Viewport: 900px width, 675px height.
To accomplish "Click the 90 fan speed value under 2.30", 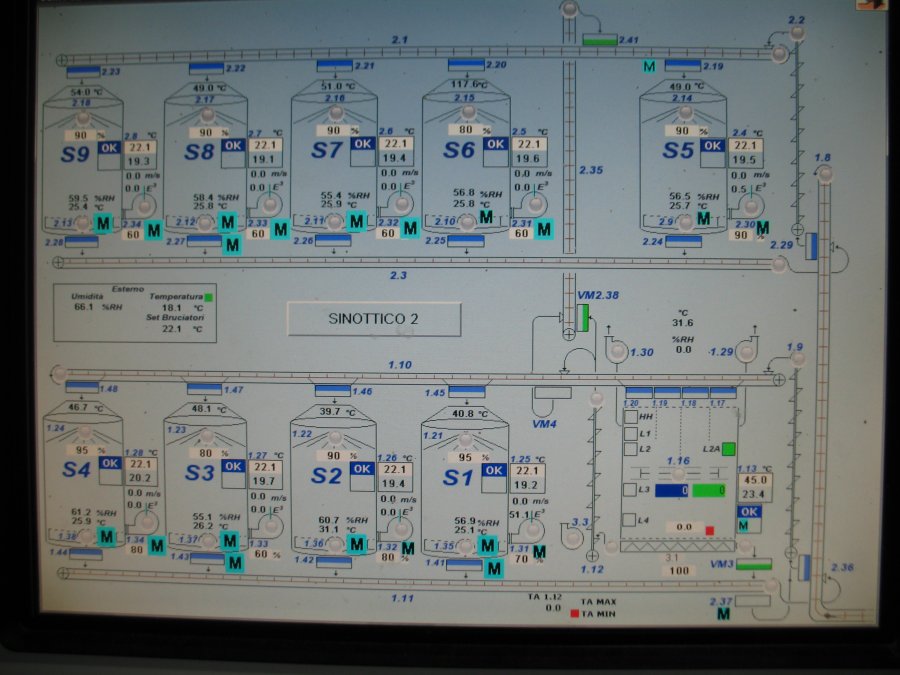I will tap(742, 235).
